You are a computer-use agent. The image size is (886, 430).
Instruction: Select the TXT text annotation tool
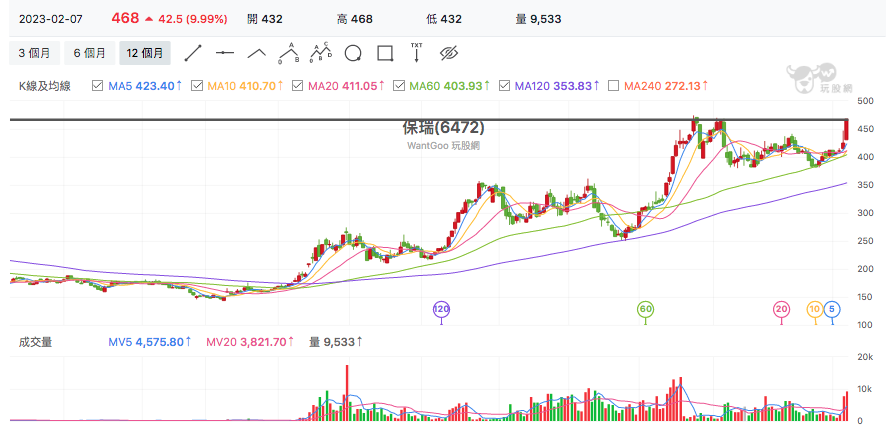[x=416, y=52]
